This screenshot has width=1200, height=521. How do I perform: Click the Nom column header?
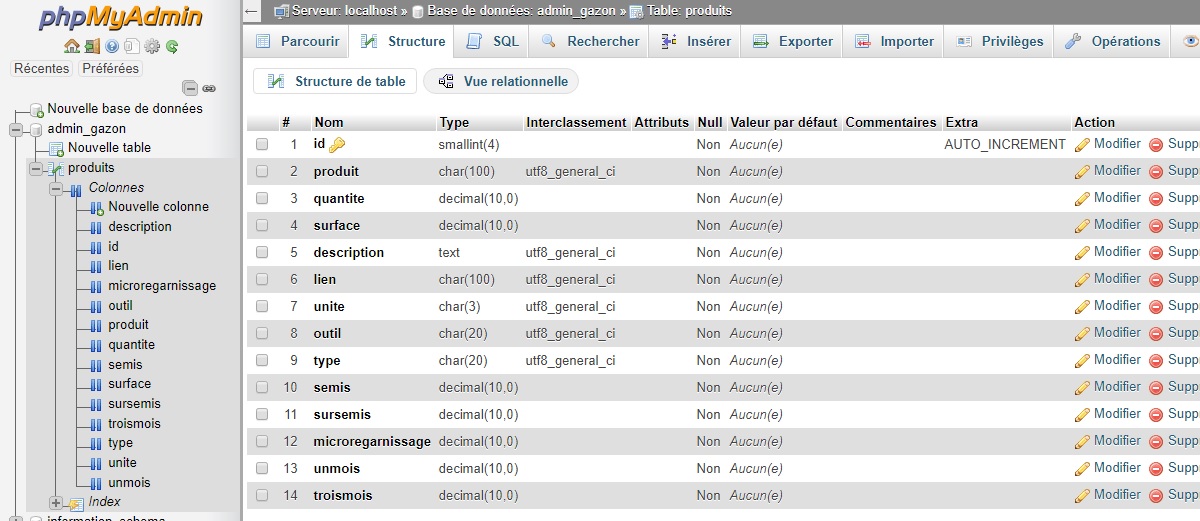[329, 122]
